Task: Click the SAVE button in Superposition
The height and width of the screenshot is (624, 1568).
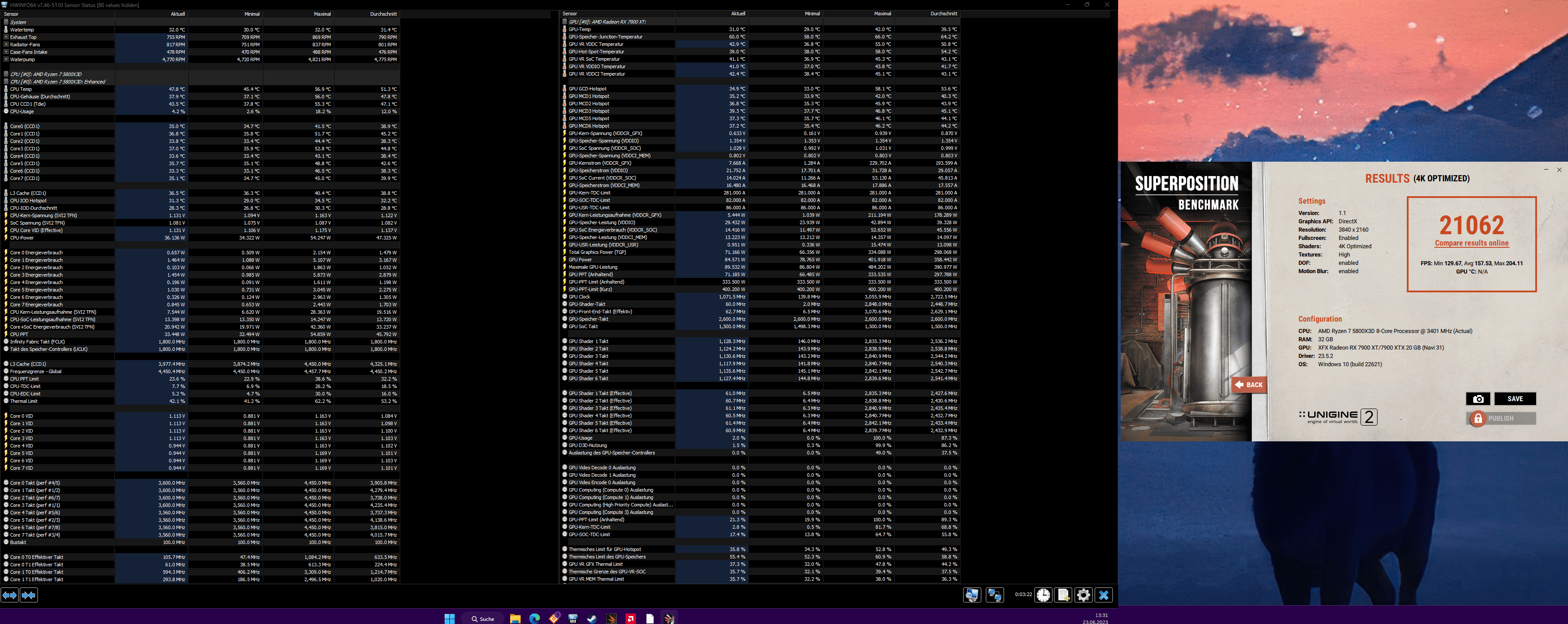Action: [x=1515, y=399]
